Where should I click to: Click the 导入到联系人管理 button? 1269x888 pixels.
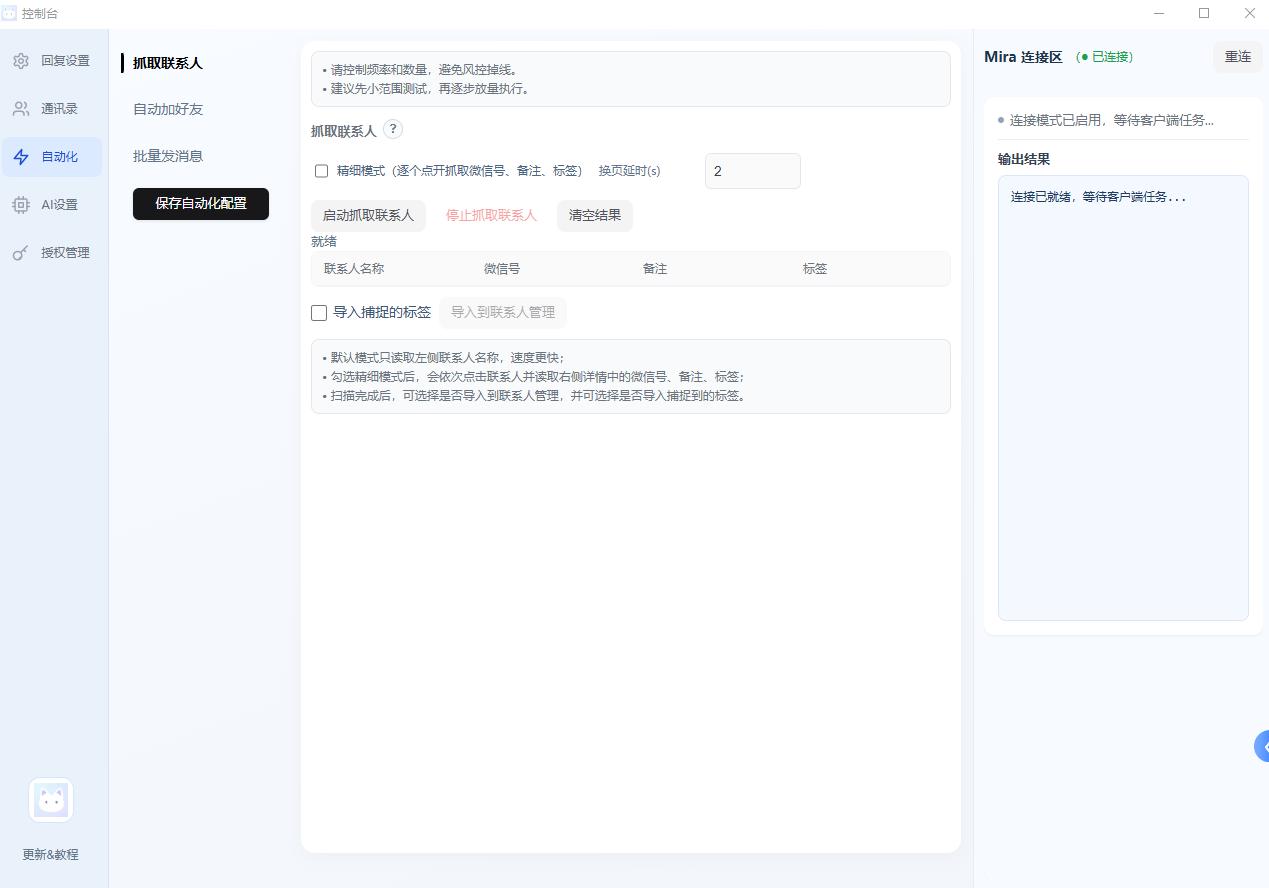tap(503, 313)
